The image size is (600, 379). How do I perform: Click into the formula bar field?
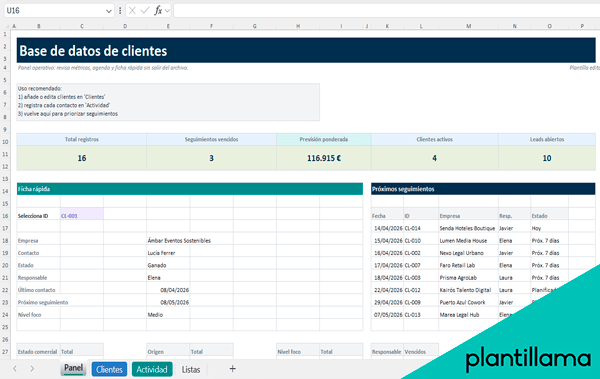click(x=386, y=11)
